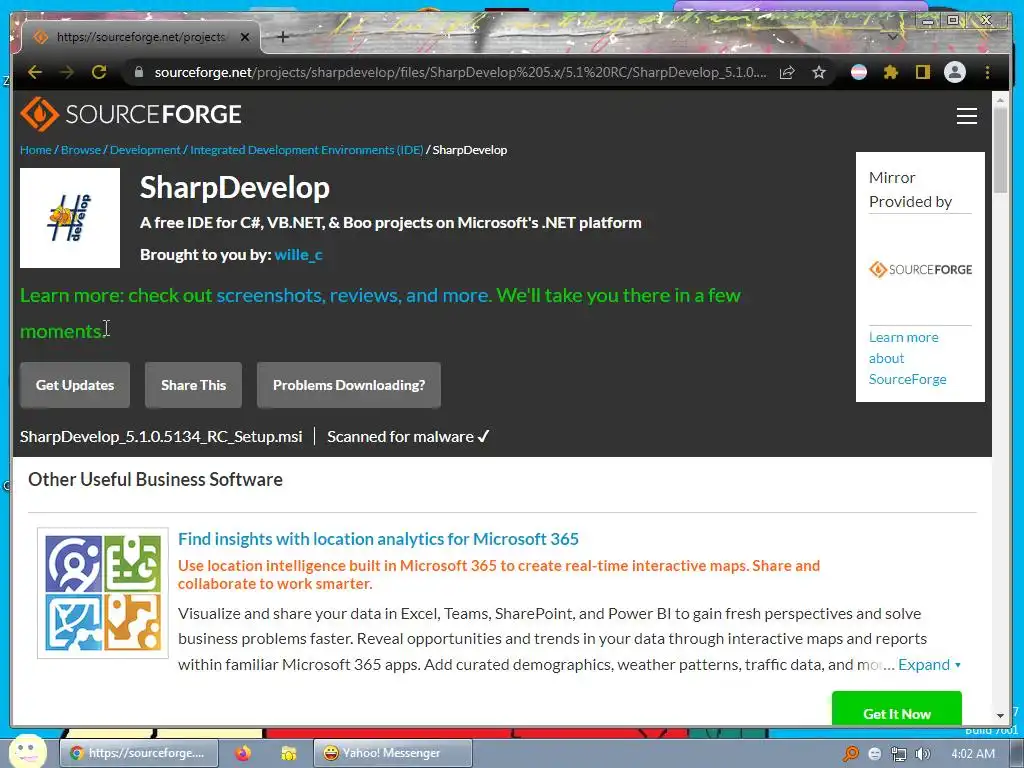This screenshot has width=1024, height=768.
Task: Click the green Get It Now button
Action: pos(897,709)
